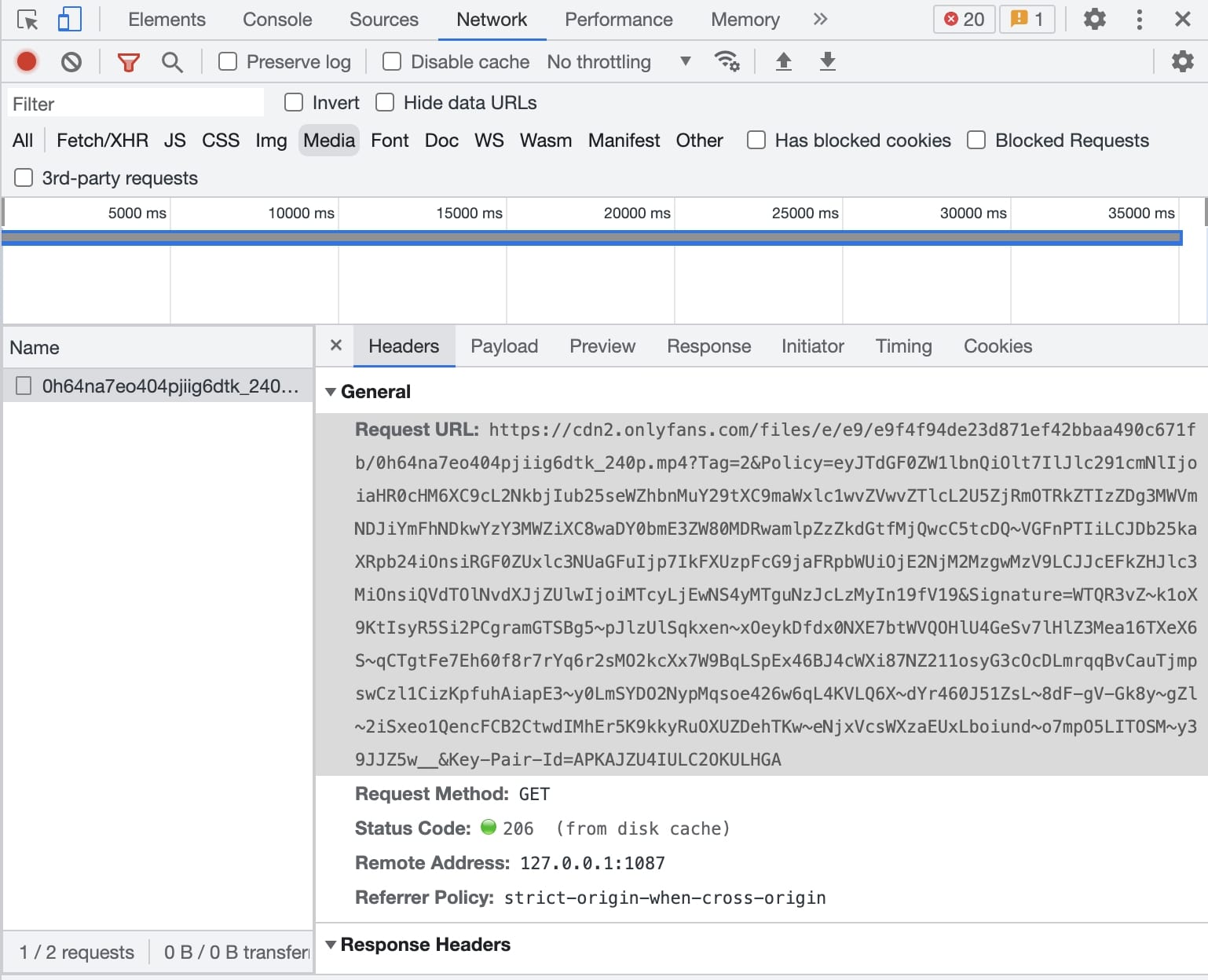The width and height of the screenshot is (1208, 980).
Task: Collapse the Response Headers section
Action: tap(331, 945)
